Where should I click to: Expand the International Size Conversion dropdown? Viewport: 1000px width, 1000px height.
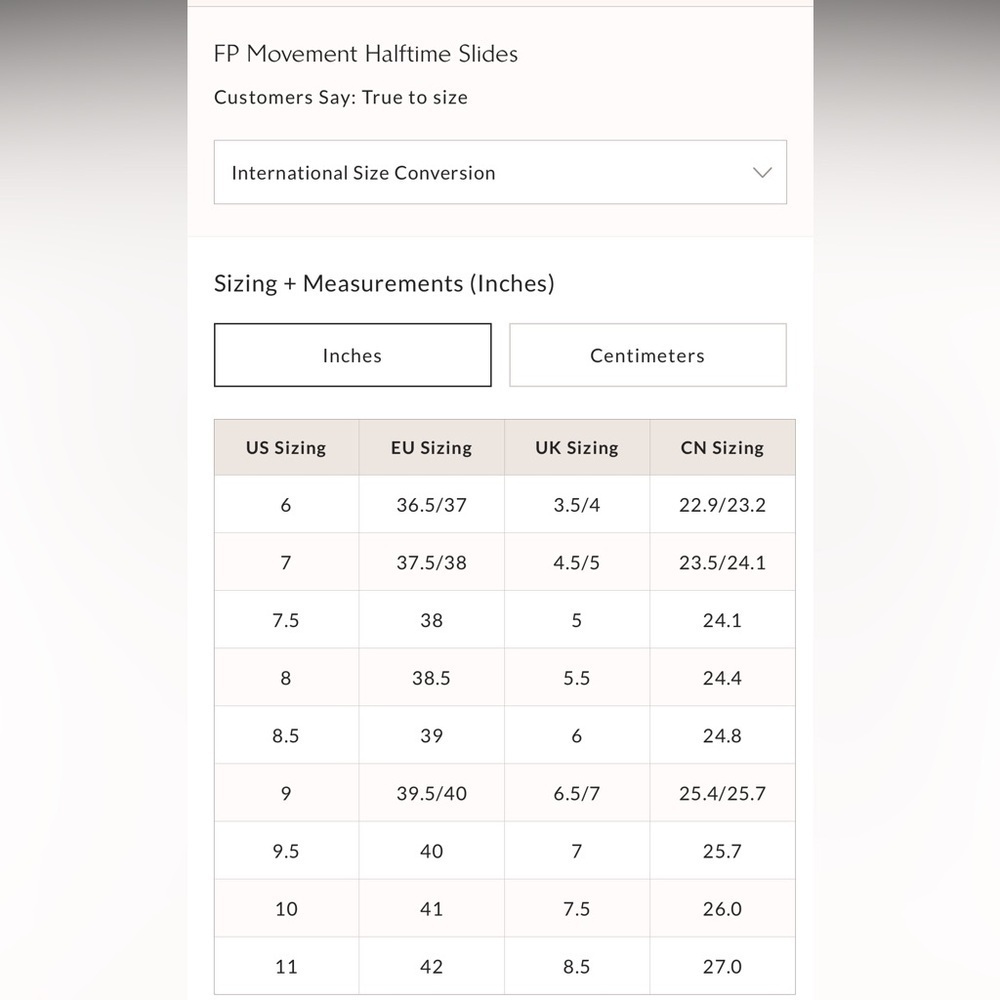click(499, 172)
